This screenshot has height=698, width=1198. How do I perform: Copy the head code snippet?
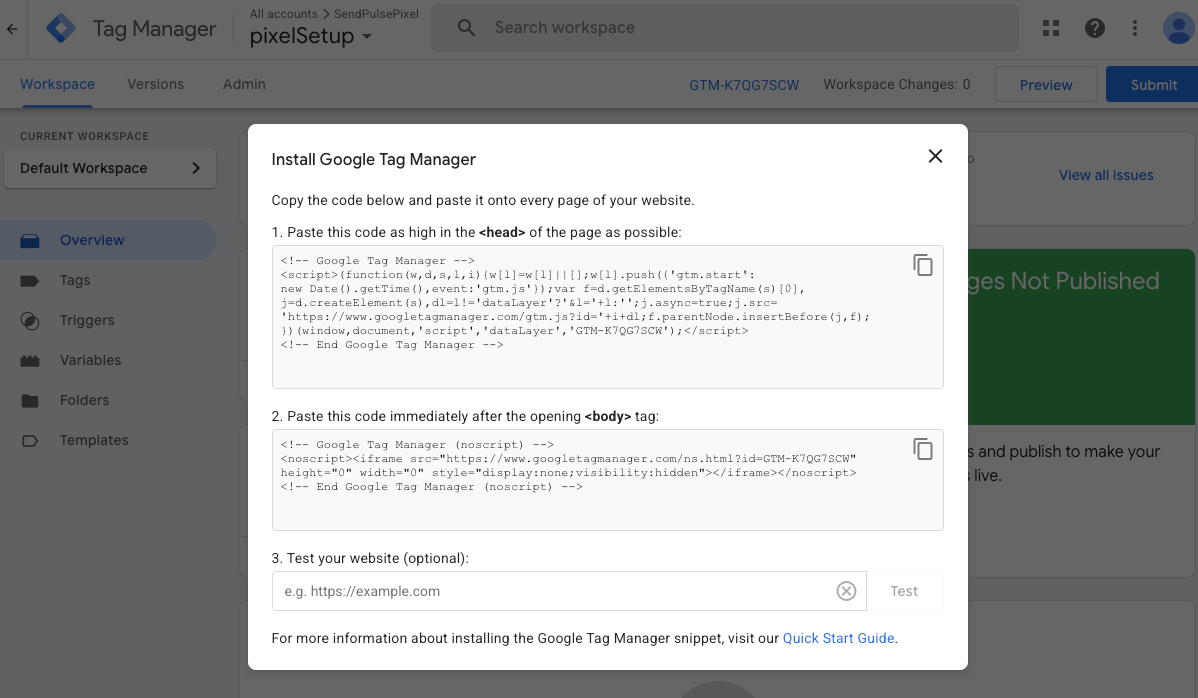tap(923, 265)
